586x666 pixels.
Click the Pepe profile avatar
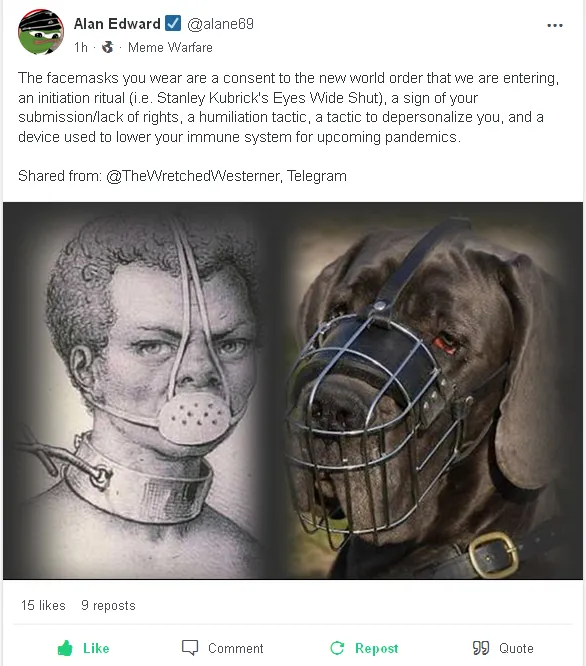pyautogui.click(x=41, y=32)
